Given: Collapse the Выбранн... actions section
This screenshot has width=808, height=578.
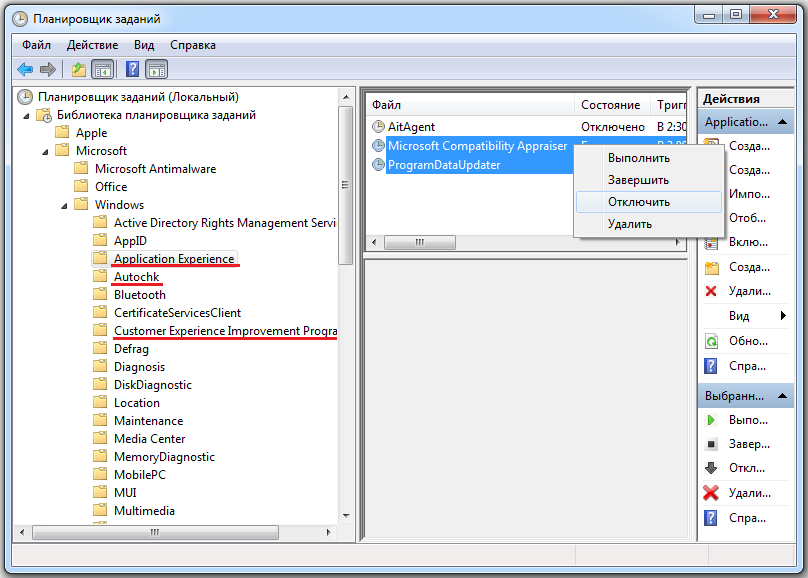Looking at the screenshot, I should pyautogui.click(x=782, y=396).
